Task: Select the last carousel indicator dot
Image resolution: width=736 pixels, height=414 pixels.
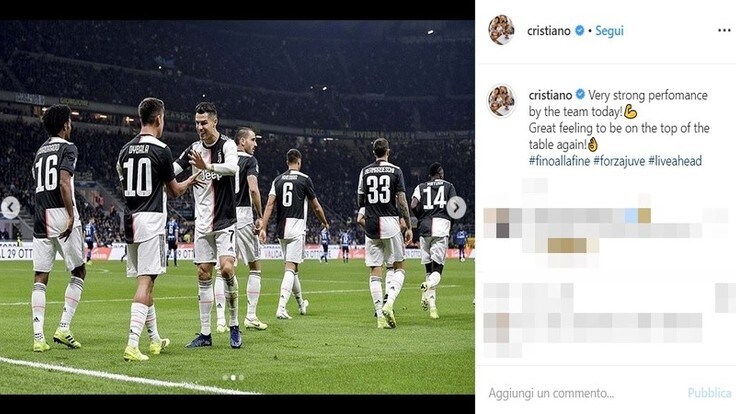Action: (x=241, y=377)
